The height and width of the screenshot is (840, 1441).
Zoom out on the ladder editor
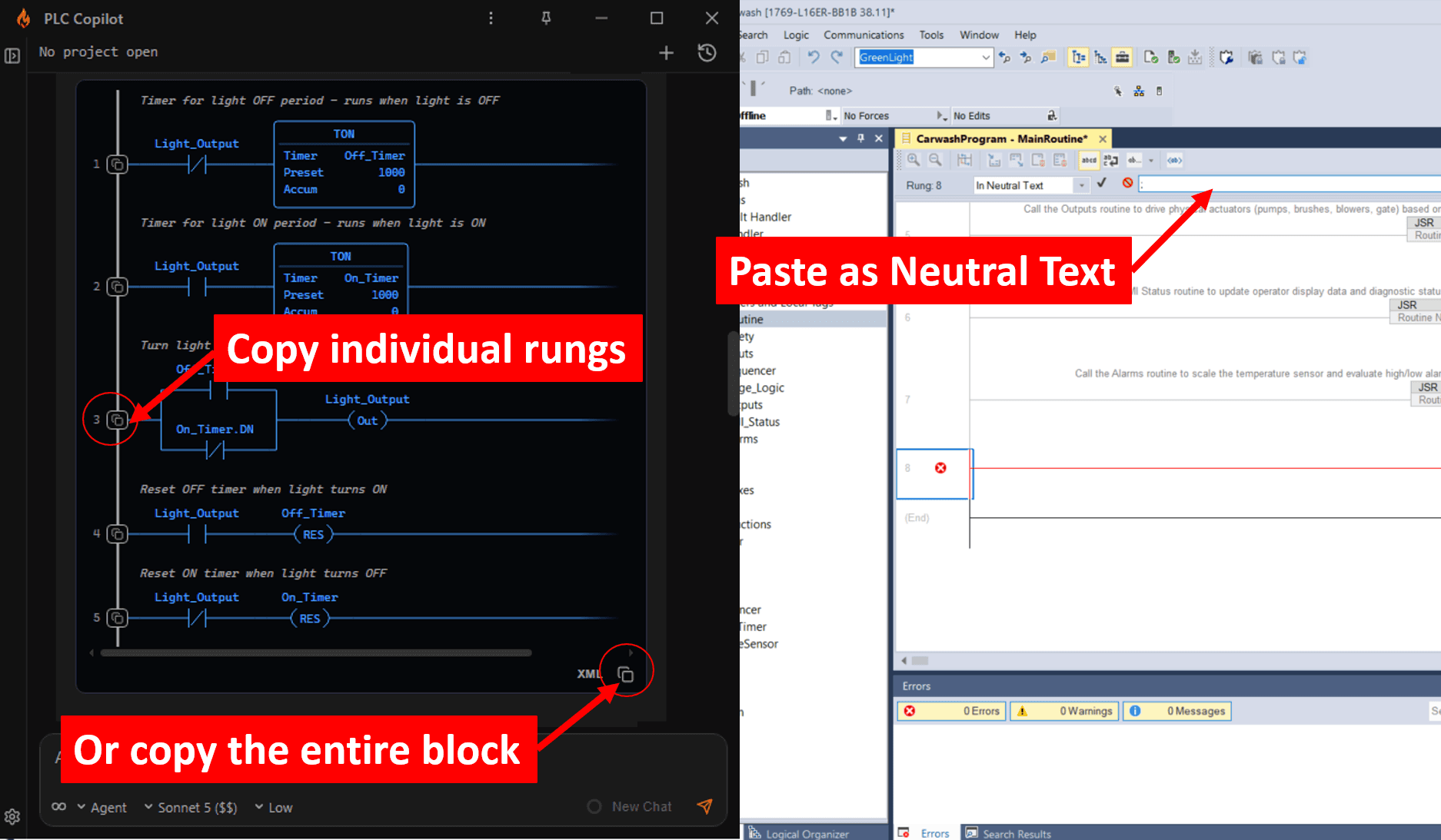[935, 160]
